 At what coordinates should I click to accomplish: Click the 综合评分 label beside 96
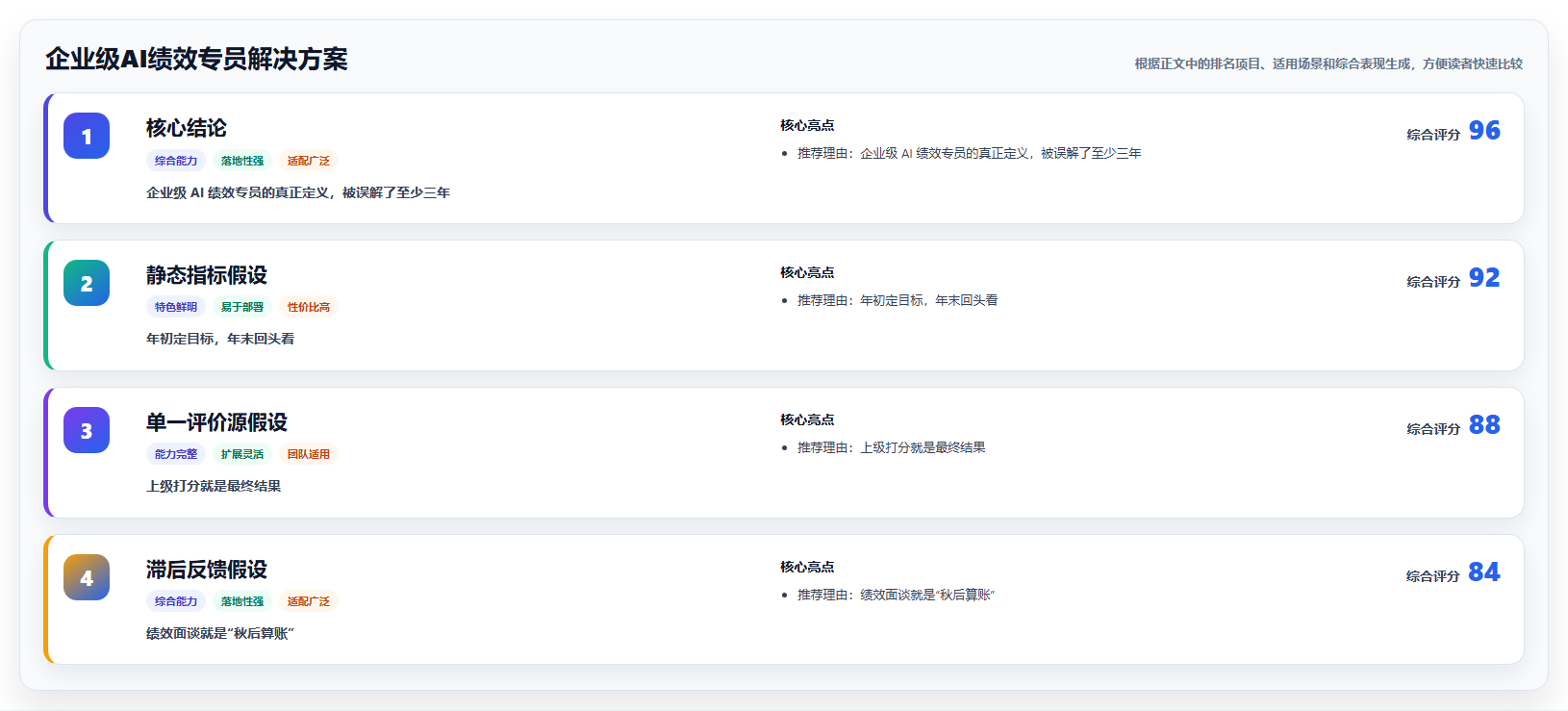[x=1433, y=135]
